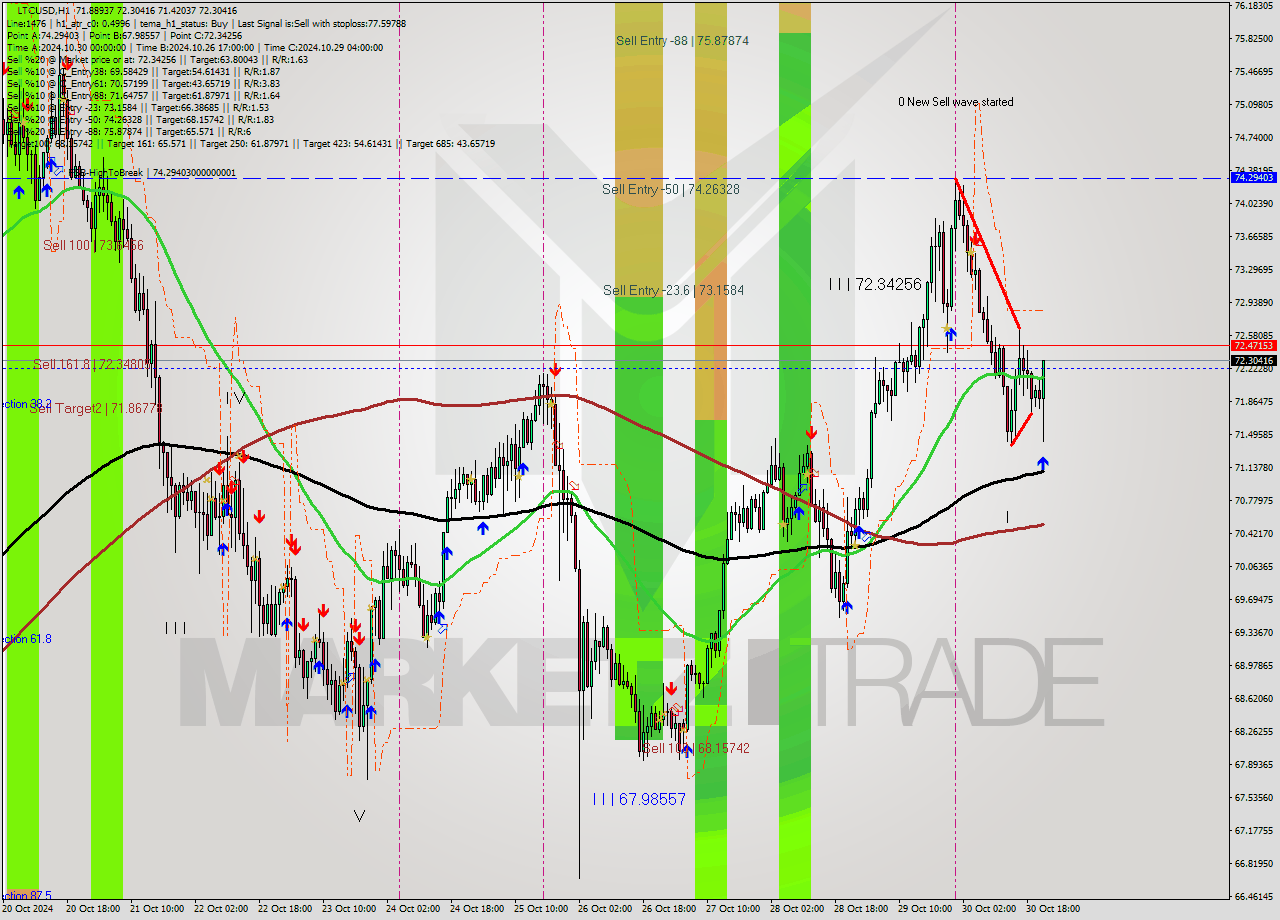1280x920 pixels.
Task: Click the 'I I I 72.34256' chart label
Action: click(x=875, y=284)
